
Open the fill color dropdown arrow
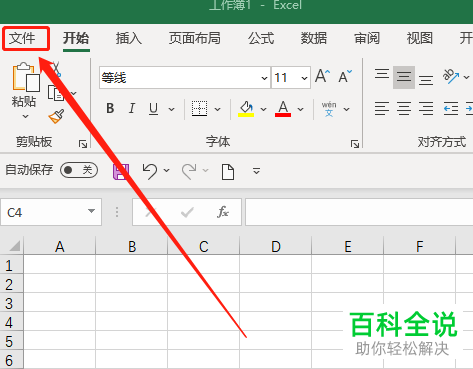coord(263,109)
